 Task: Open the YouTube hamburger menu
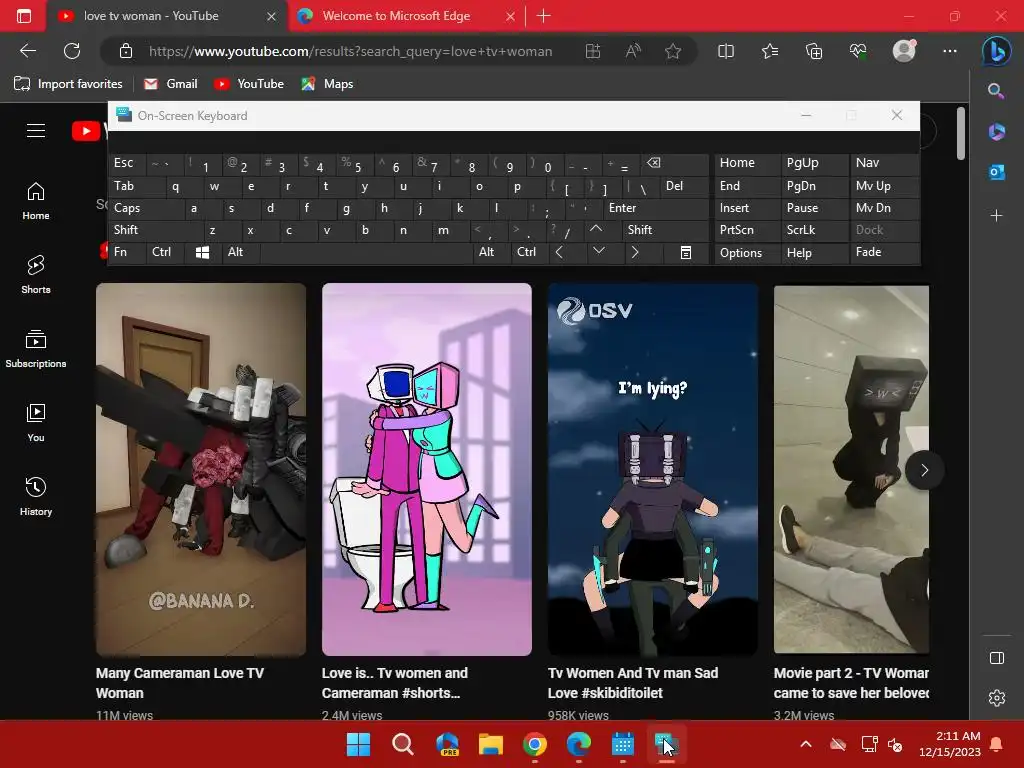[x=36, y=131]
